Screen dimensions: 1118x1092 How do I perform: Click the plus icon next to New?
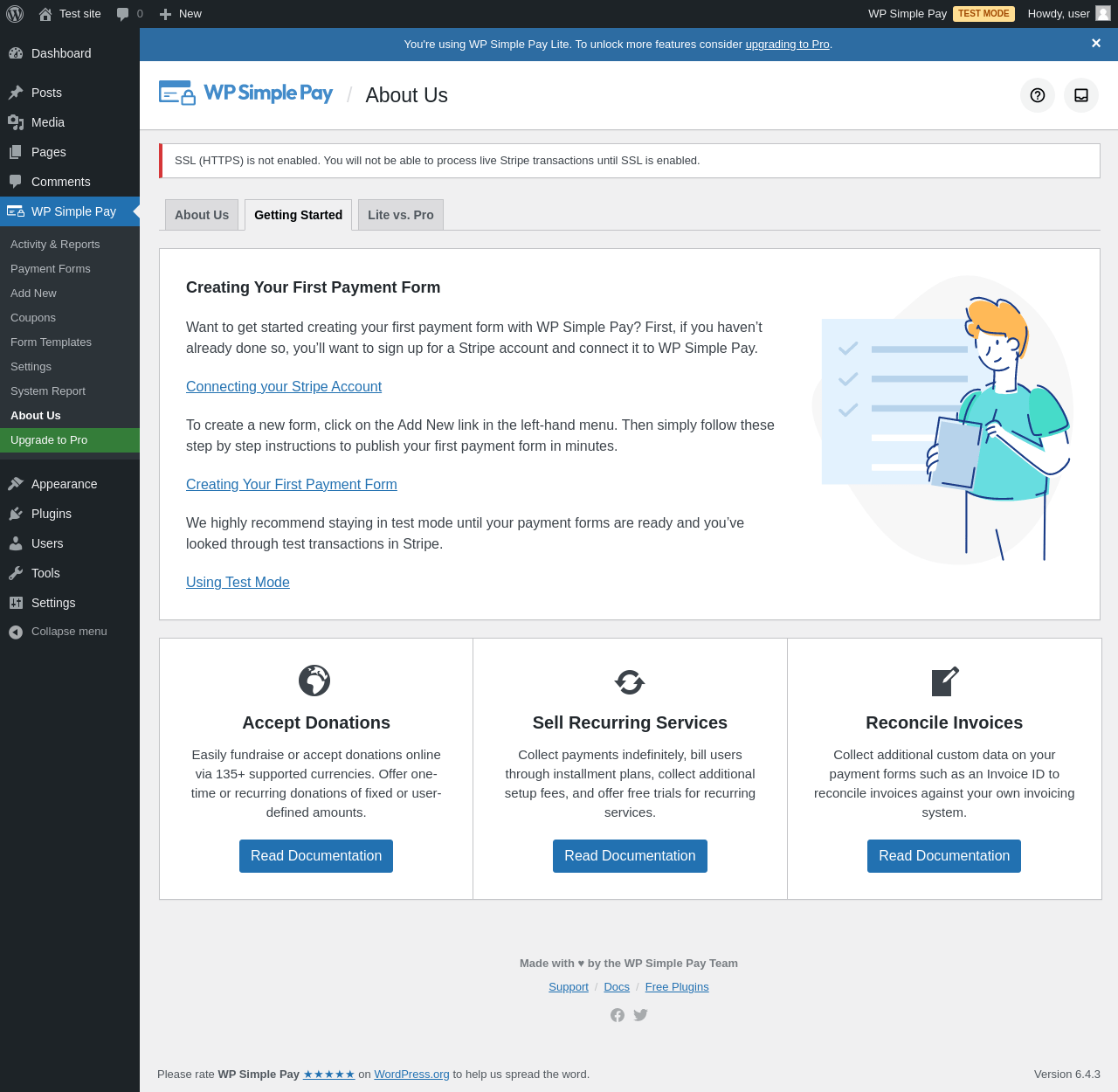click(165, 14)
